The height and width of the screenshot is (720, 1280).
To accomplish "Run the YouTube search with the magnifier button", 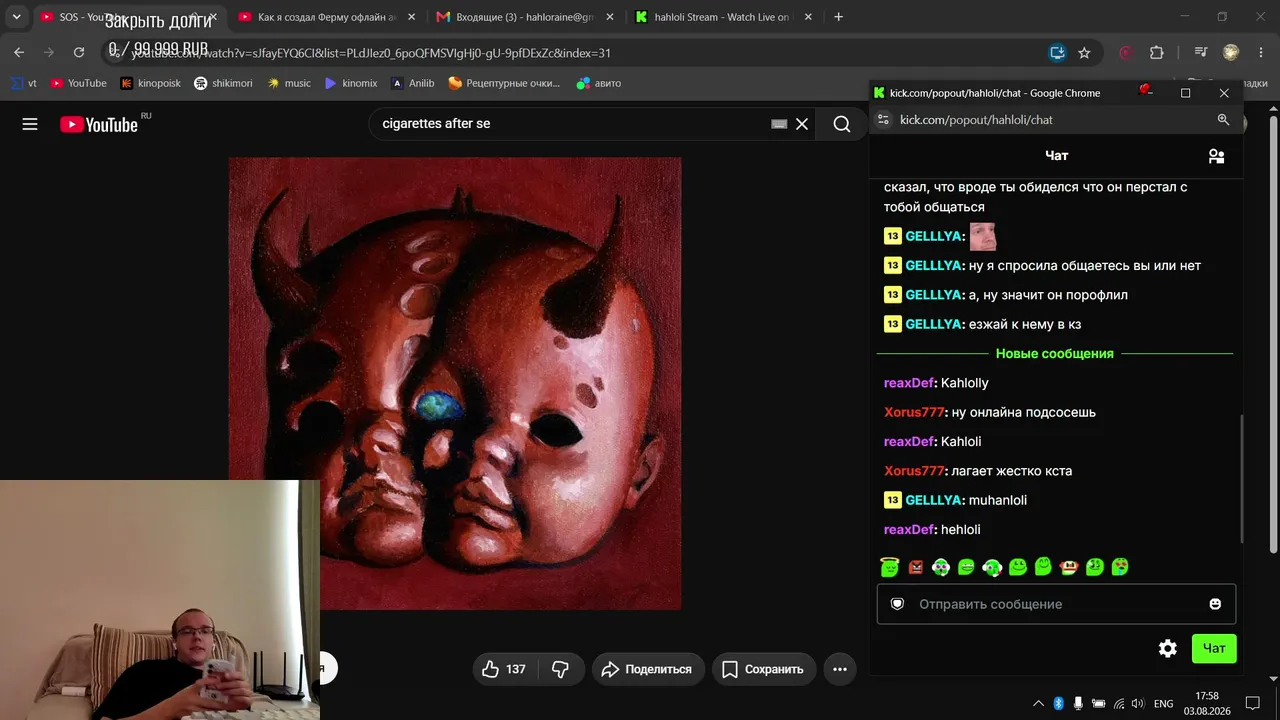I will pyautogui.click(x=842, y=124).
